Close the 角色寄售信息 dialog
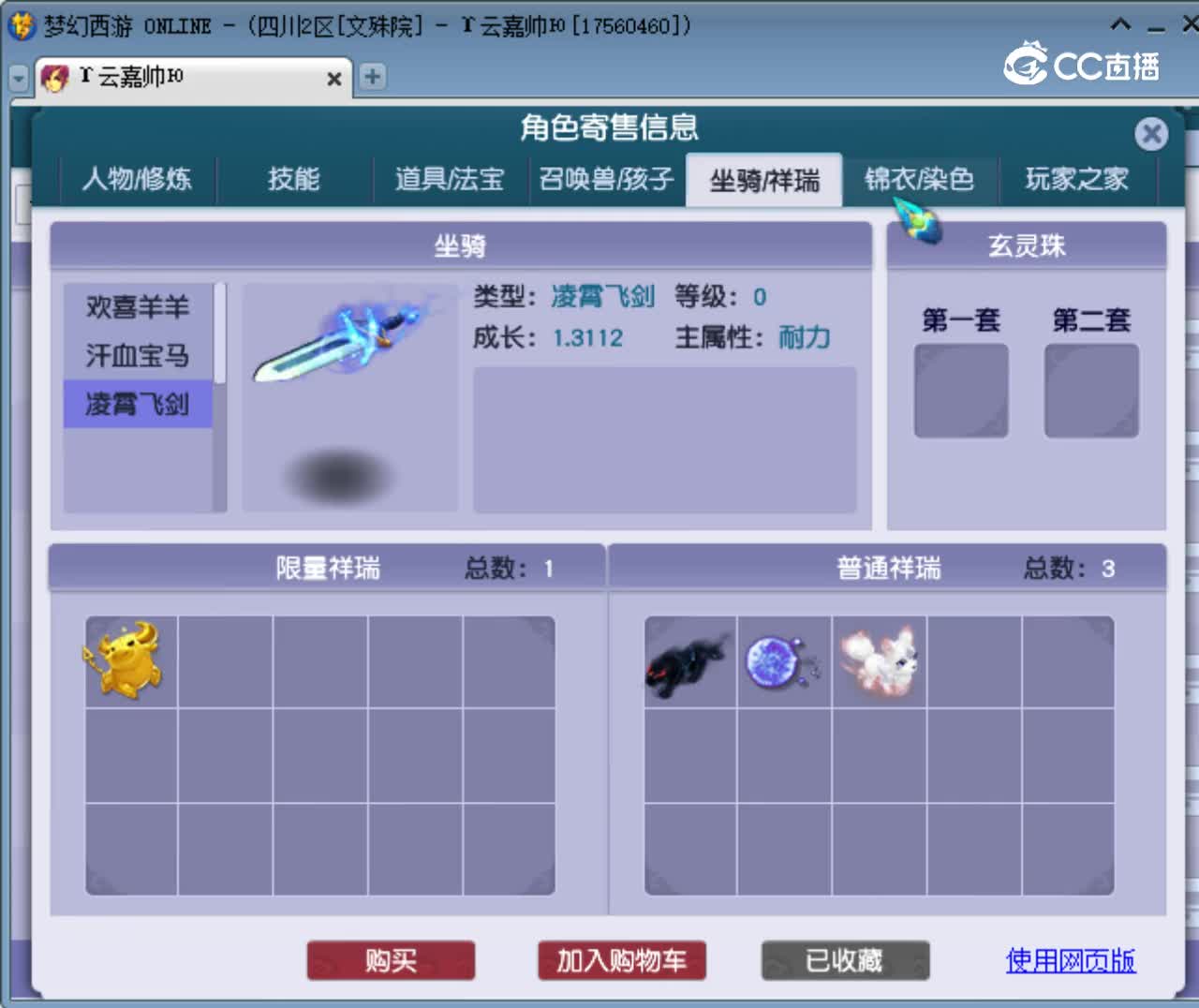 (x=1151, y=134)
